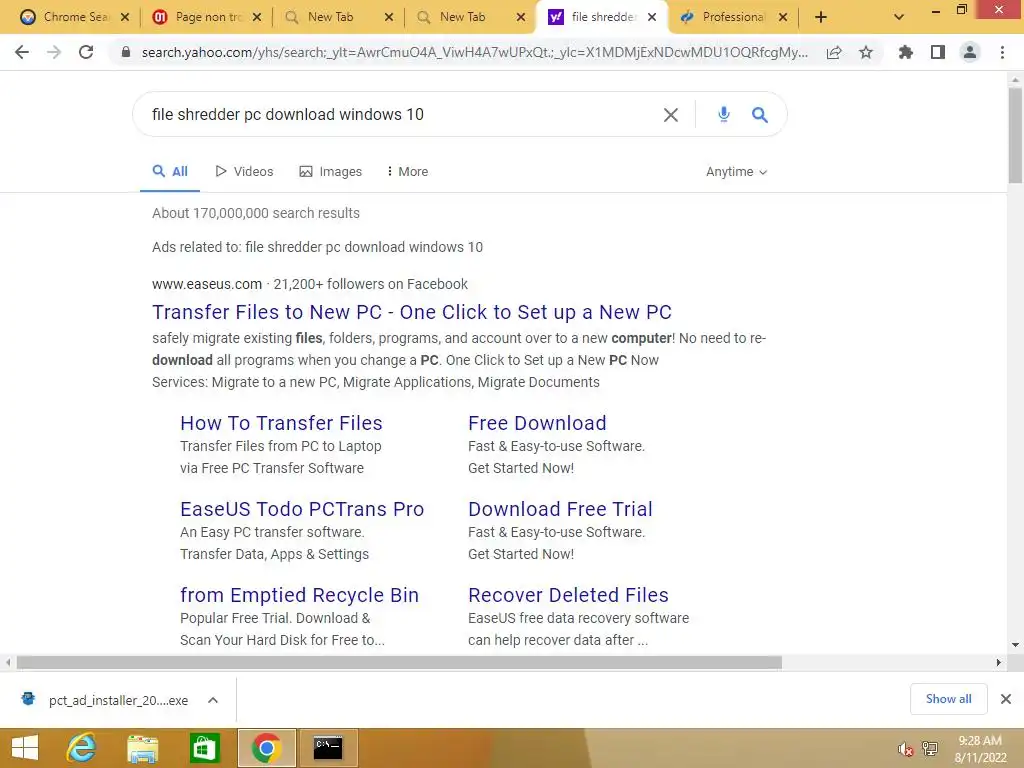Close the 'file shredder' tab
1024x768 pixels.
click(652, 17)
